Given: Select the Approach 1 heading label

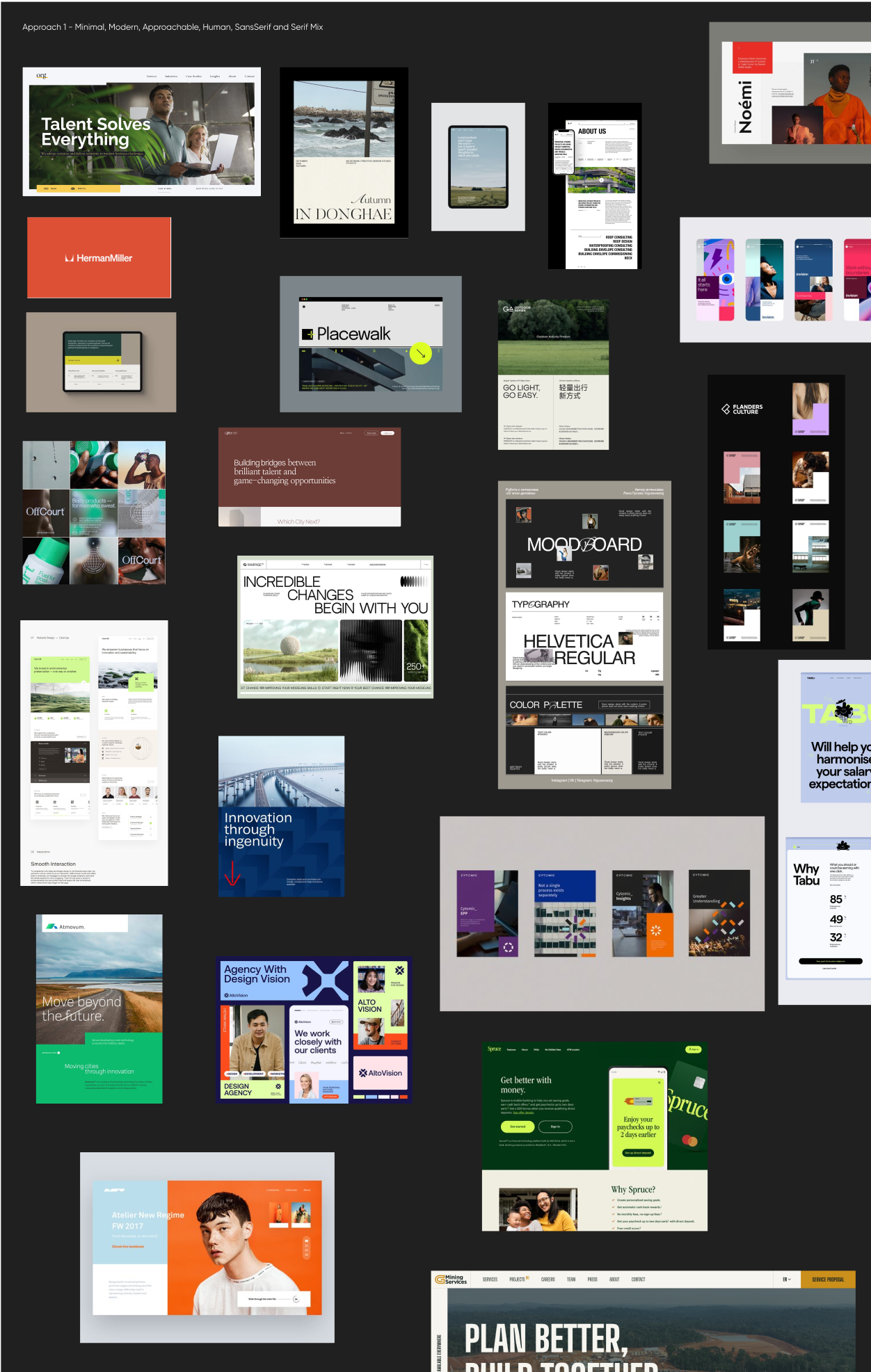Looking at the screenshot, I should pyautogui.click(x=173, y=27).
